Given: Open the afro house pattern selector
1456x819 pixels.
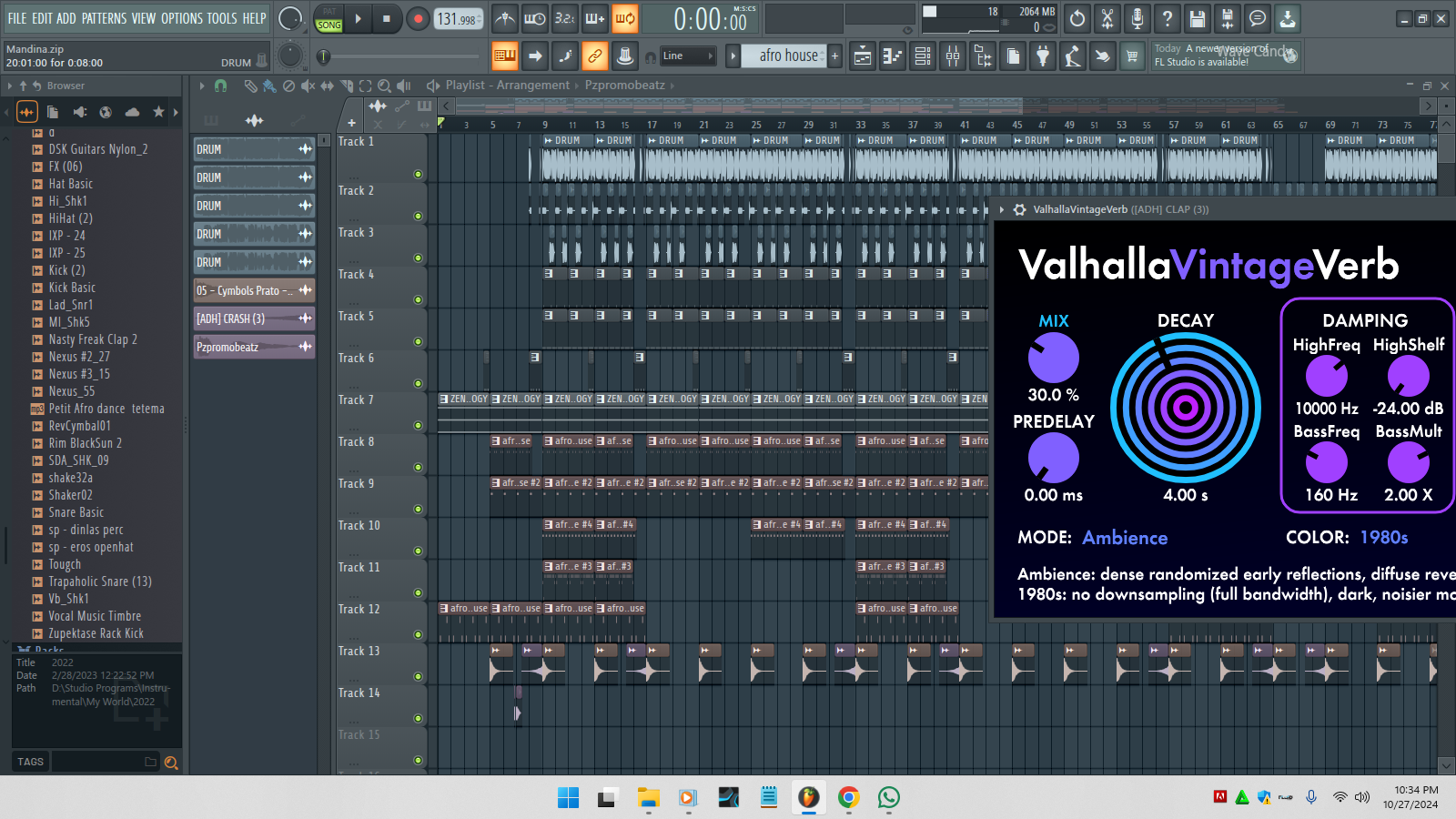Looking at the screenshot, I should (x=788, y=56).
